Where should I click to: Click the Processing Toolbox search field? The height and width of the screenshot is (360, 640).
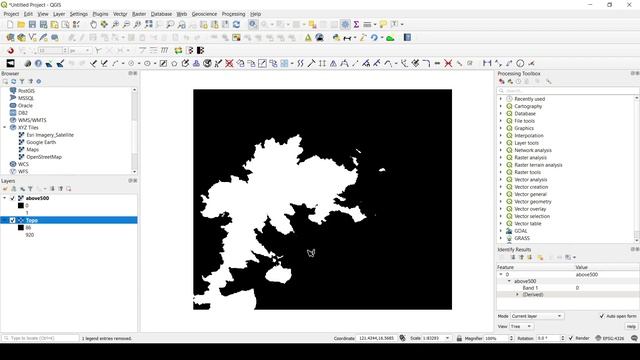click(x=568, y=91)
